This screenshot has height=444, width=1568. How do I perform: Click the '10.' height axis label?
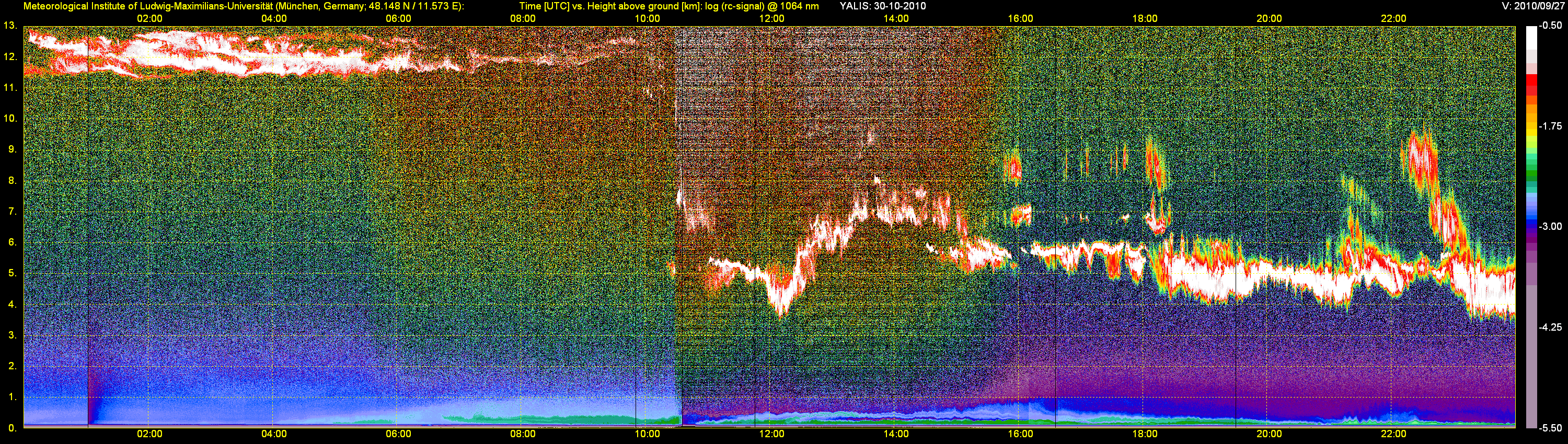click(10, 118)
